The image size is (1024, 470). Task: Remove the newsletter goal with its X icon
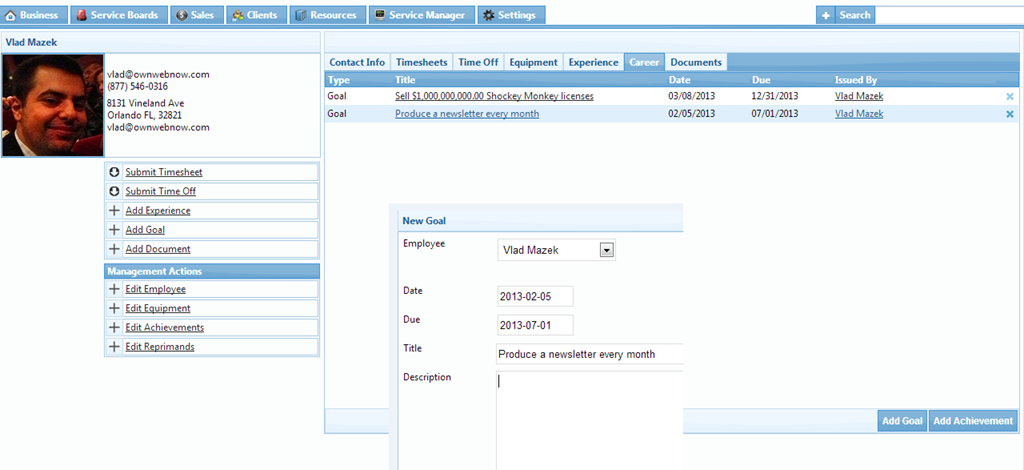1009,114
